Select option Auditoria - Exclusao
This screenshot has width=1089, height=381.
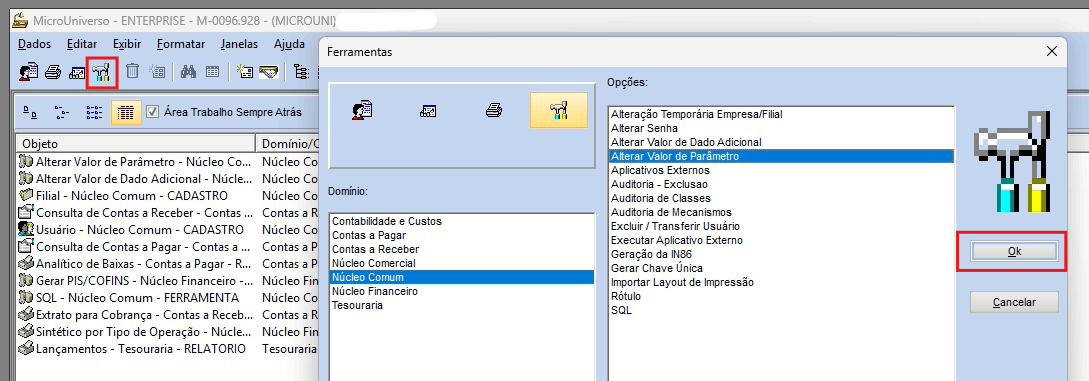click(x=781, y=185)
